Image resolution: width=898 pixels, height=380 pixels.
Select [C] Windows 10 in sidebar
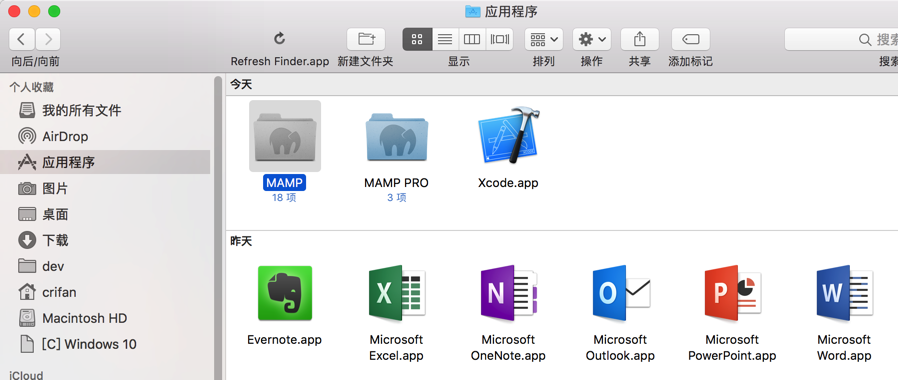tap(105, 344)
